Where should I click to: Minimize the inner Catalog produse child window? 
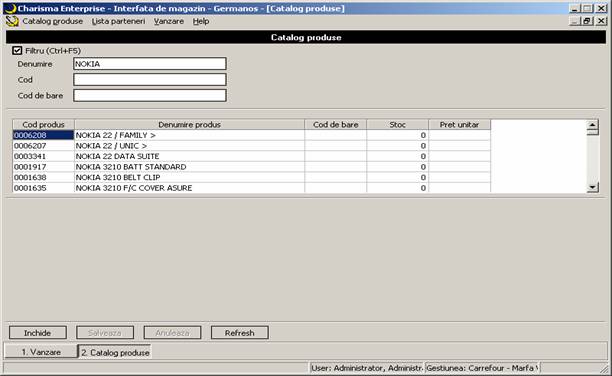click(x=574, y=21)
